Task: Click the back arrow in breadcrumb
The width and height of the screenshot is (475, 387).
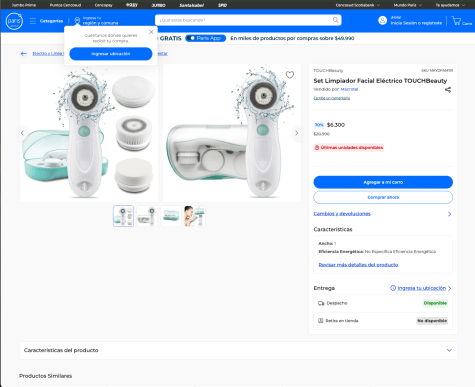Action: click(23, 53)
